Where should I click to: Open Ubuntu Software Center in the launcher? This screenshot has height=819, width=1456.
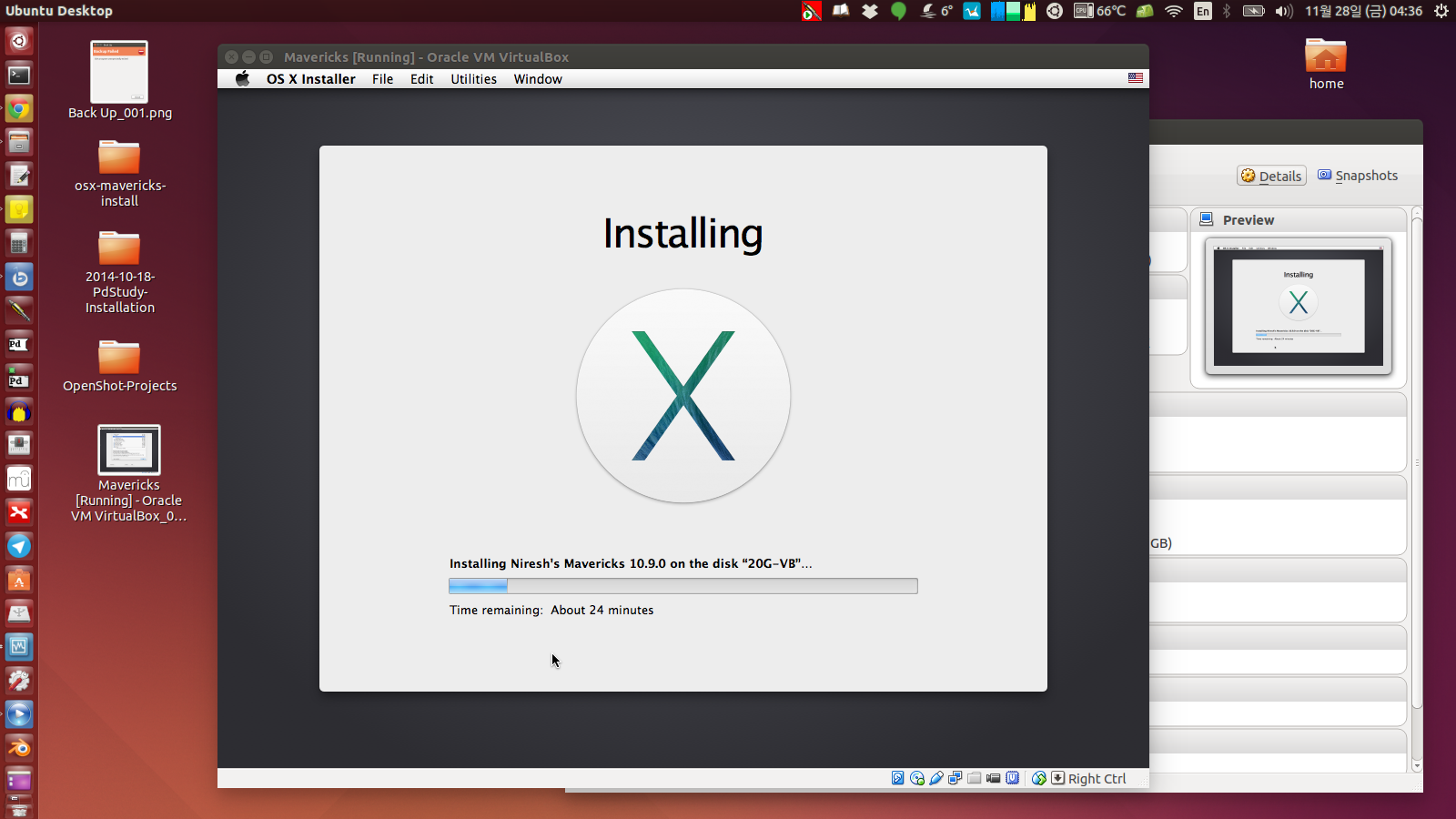tap(19, 580)
